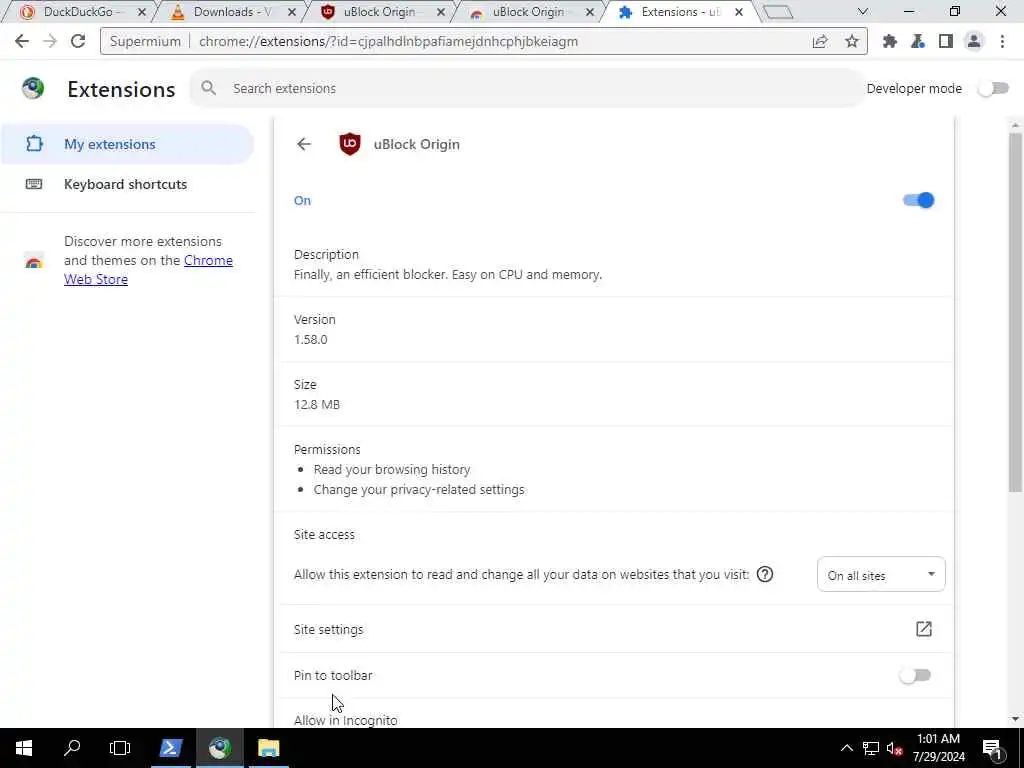Click version value 1.58.0

coord(311,340)
